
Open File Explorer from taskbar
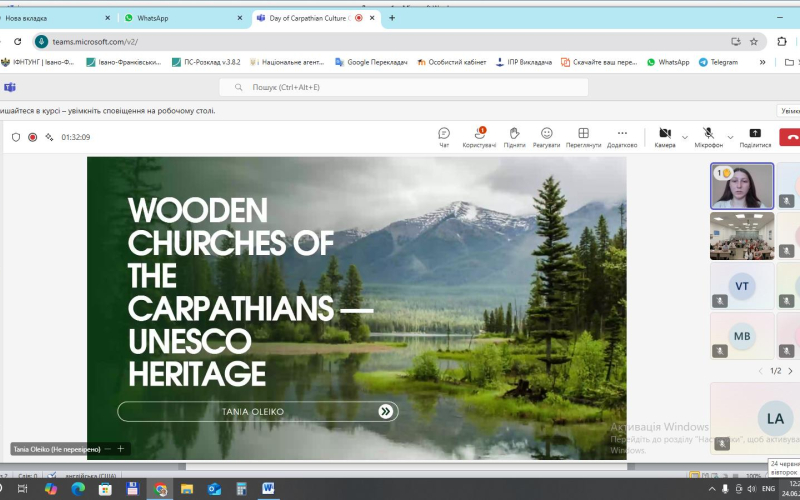(x=187, y=489)
